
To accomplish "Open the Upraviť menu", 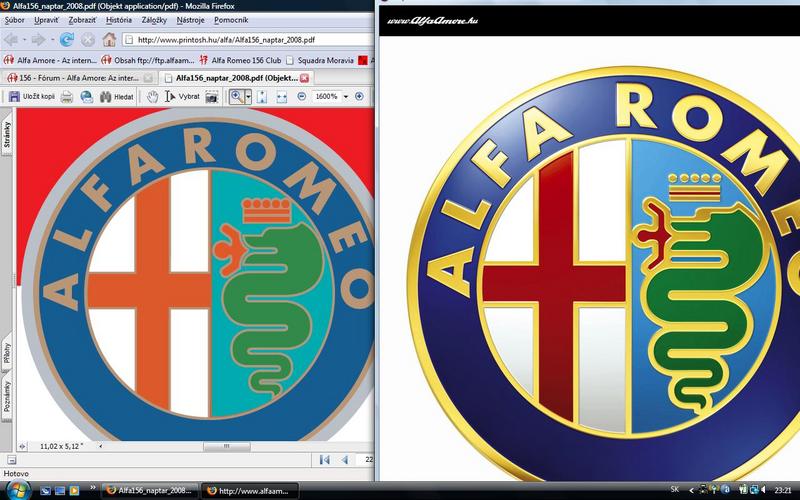I will click(46, 20).
